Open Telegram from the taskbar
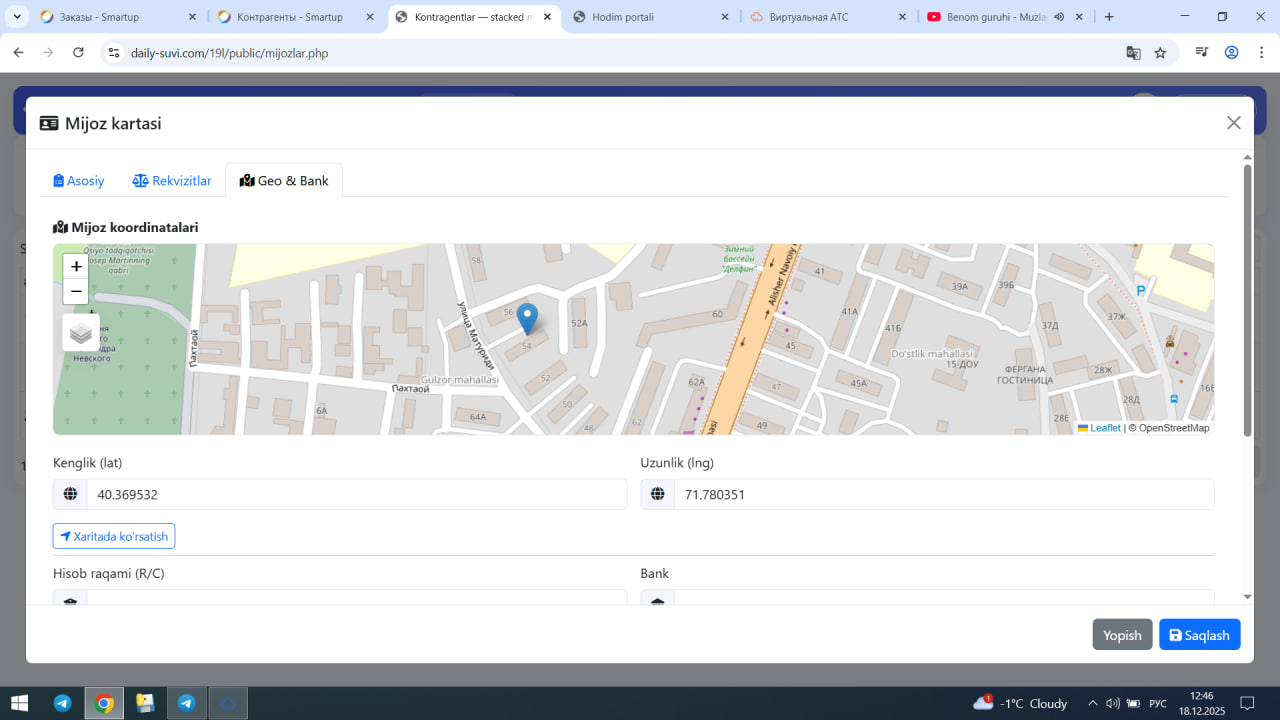Image resolution: width=1280 pixels, height=720 pixels. point(62,703)
